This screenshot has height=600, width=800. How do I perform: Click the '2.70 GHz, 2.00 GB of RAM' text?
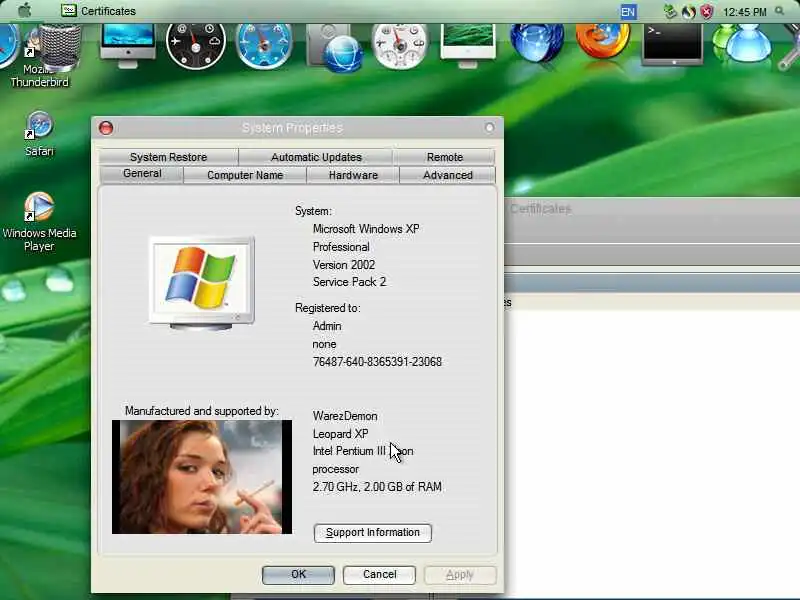[377, 487]
